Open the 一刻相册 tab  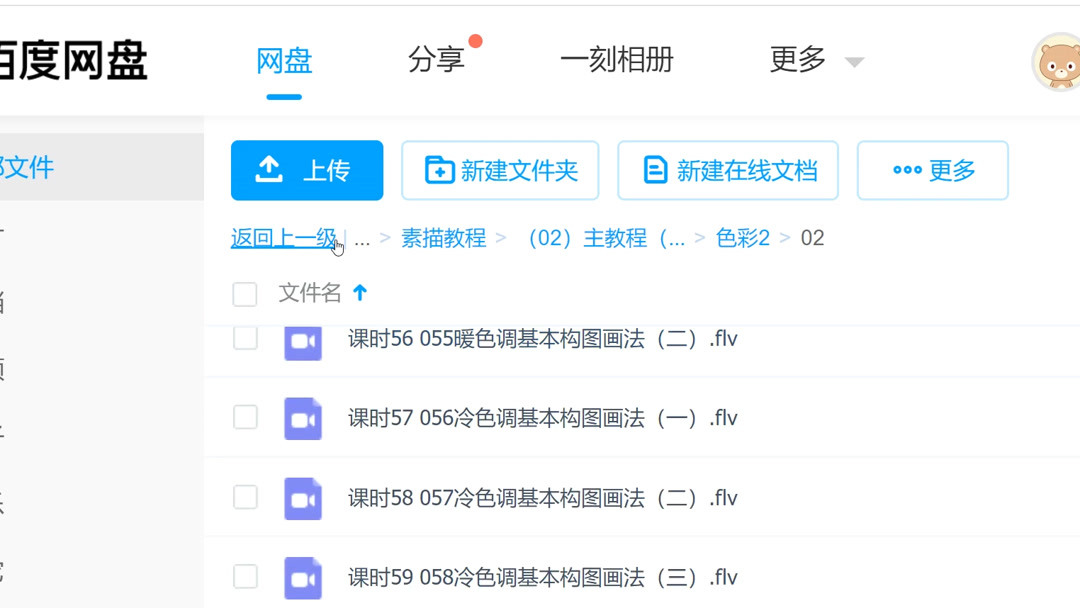pos(617,59)
